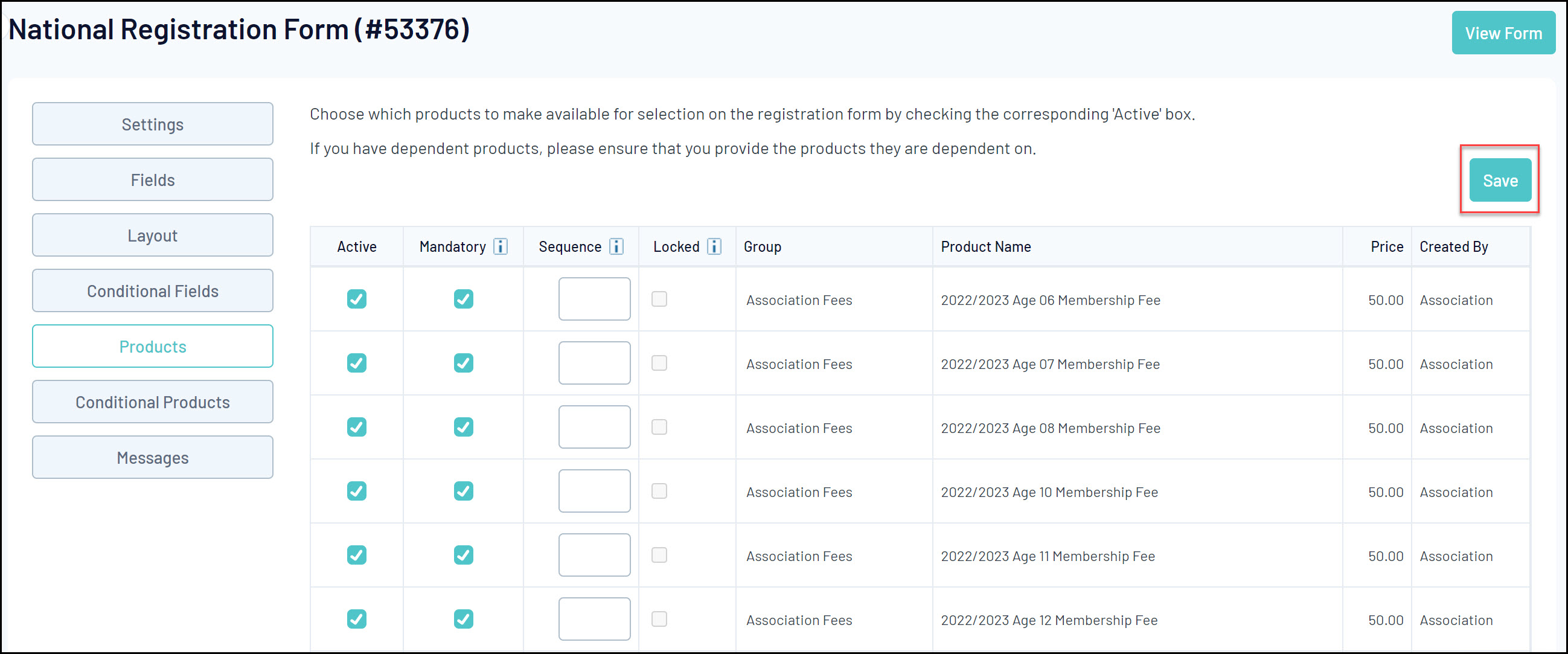1568x654 pixels.
Task: Click the Sequence column info icon
Action: pyautogui.click(x=616, y=246)
